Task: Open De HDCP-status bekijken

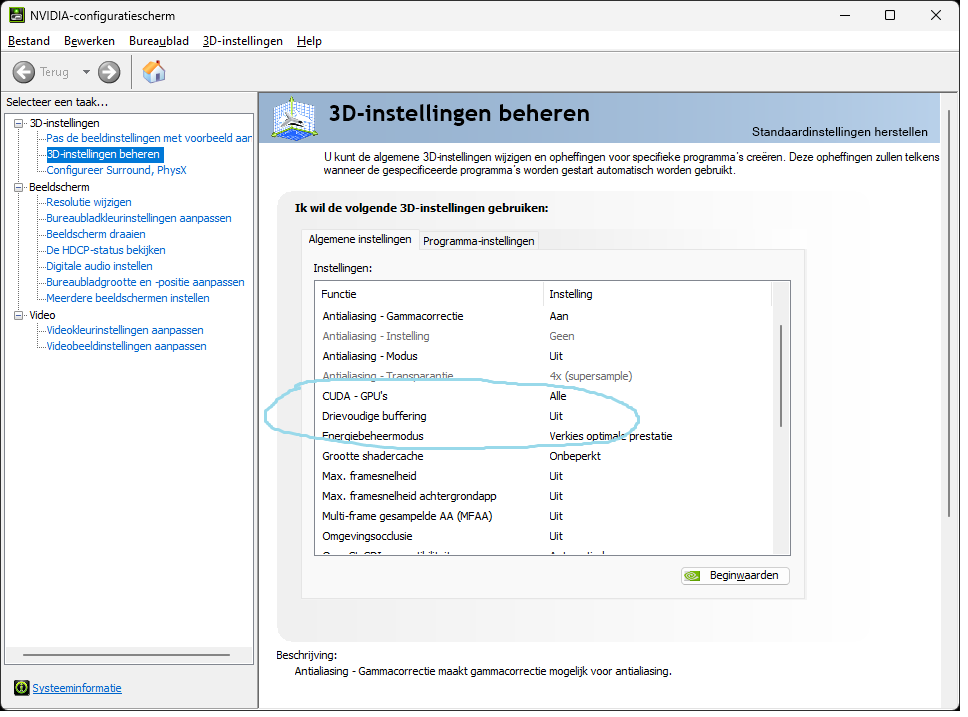Action: (106, 251)
